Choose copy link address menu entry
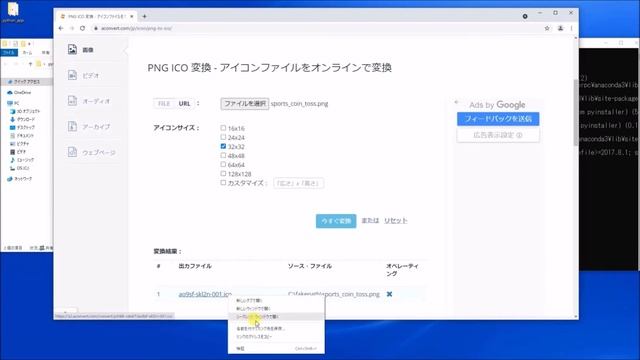This screenshot has width=640, height=360. pos(276,337)
